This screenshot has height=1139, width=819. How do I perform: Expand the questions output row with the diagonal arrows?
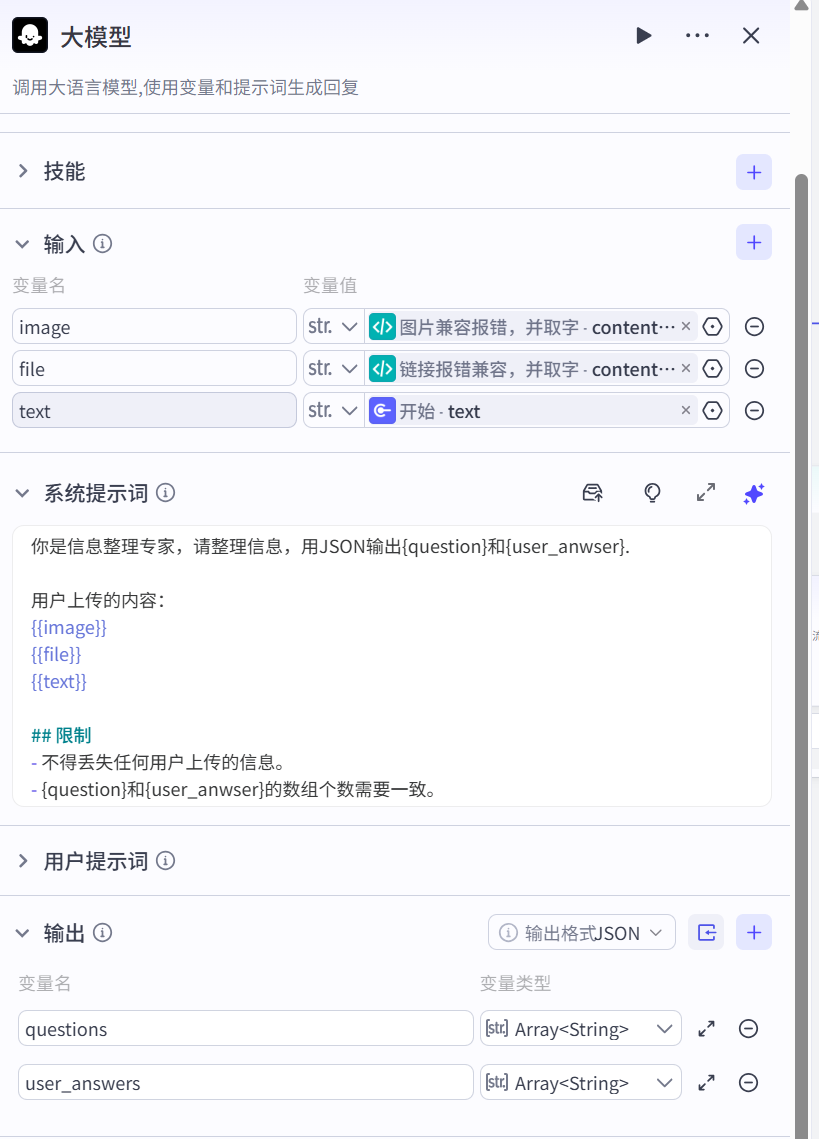705,1028
